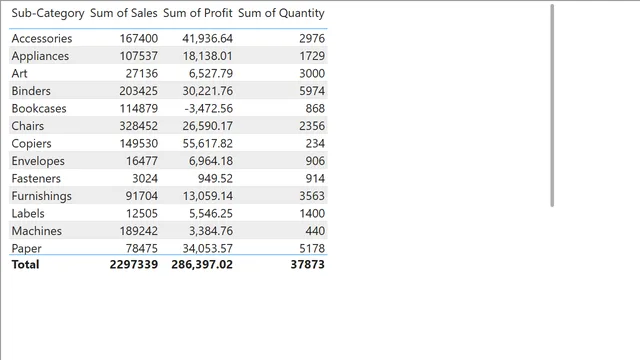Select the Art row label

coord(19,73)
